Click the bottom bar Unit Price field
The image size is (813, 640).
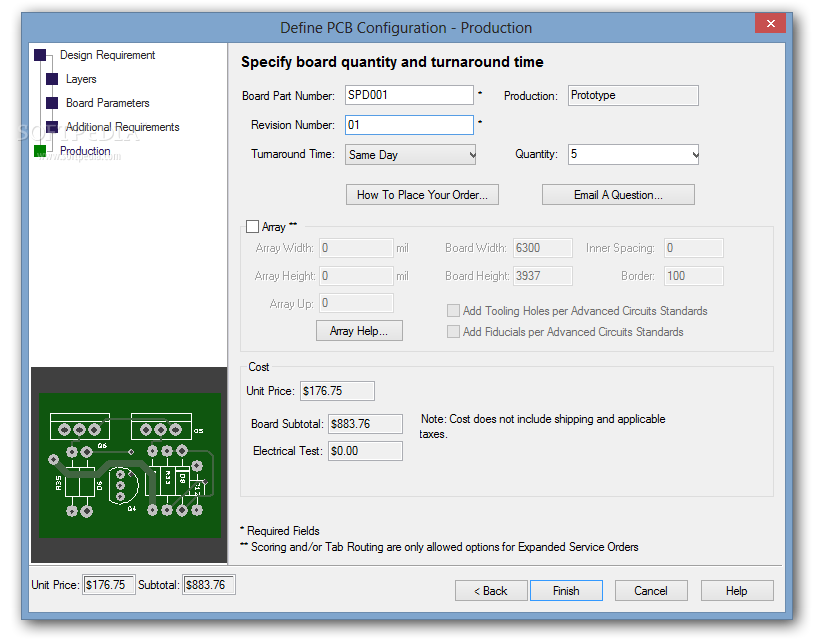(x=109, y=585)
